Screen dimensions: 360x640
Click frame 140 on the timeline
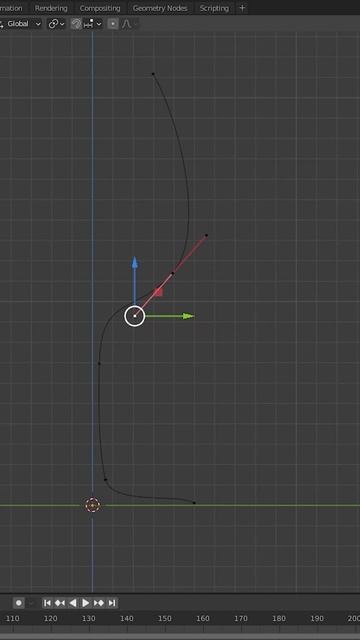pyautogui.click(x=127, y=618)
